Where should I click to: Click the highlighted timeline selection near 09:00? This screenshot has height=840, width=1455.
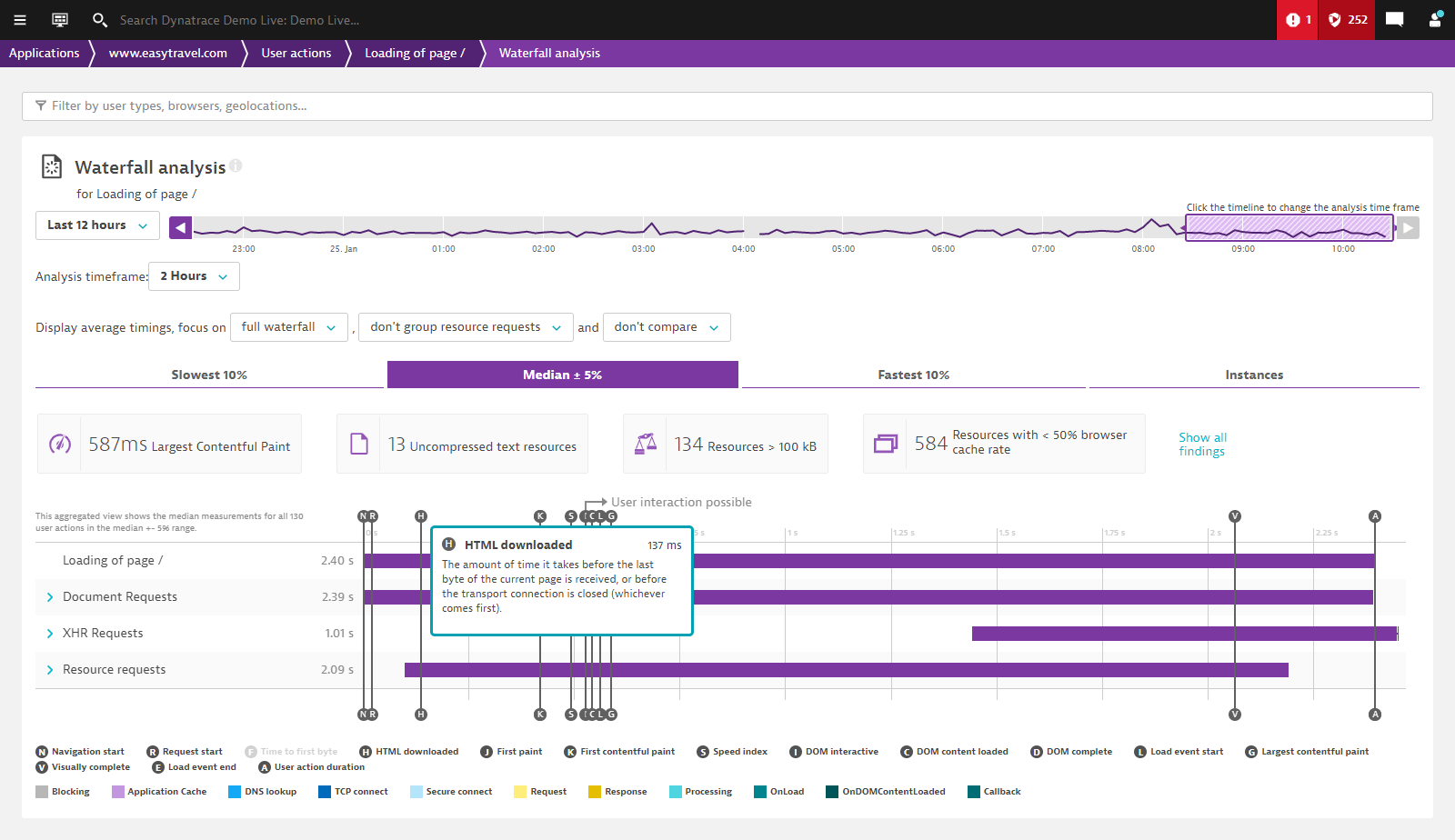click(1289, 227)
